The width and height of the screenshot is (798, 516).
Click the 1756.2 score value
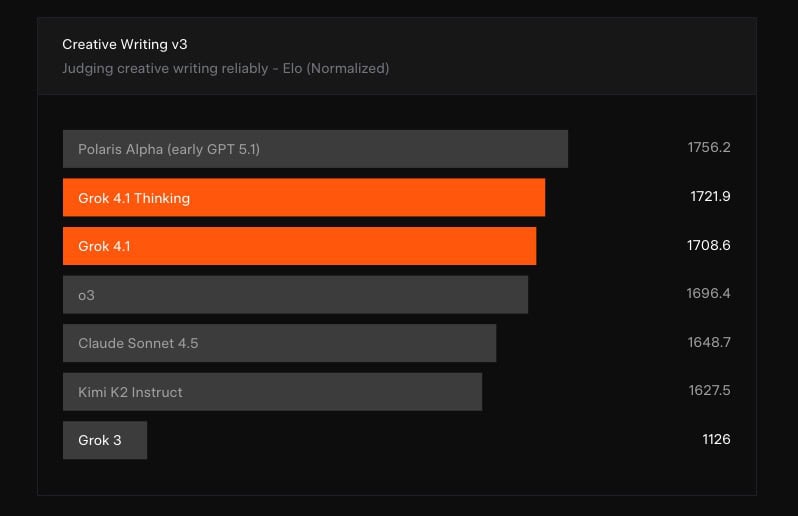tap(708, 148)
